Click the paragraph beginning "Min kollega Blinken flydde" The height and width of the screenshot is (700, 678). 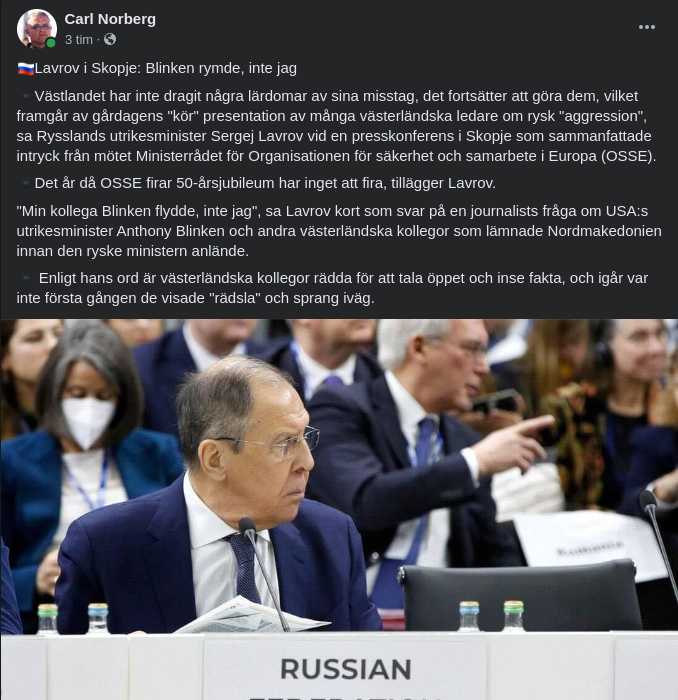pyautogui.click(x=339, y=231)
